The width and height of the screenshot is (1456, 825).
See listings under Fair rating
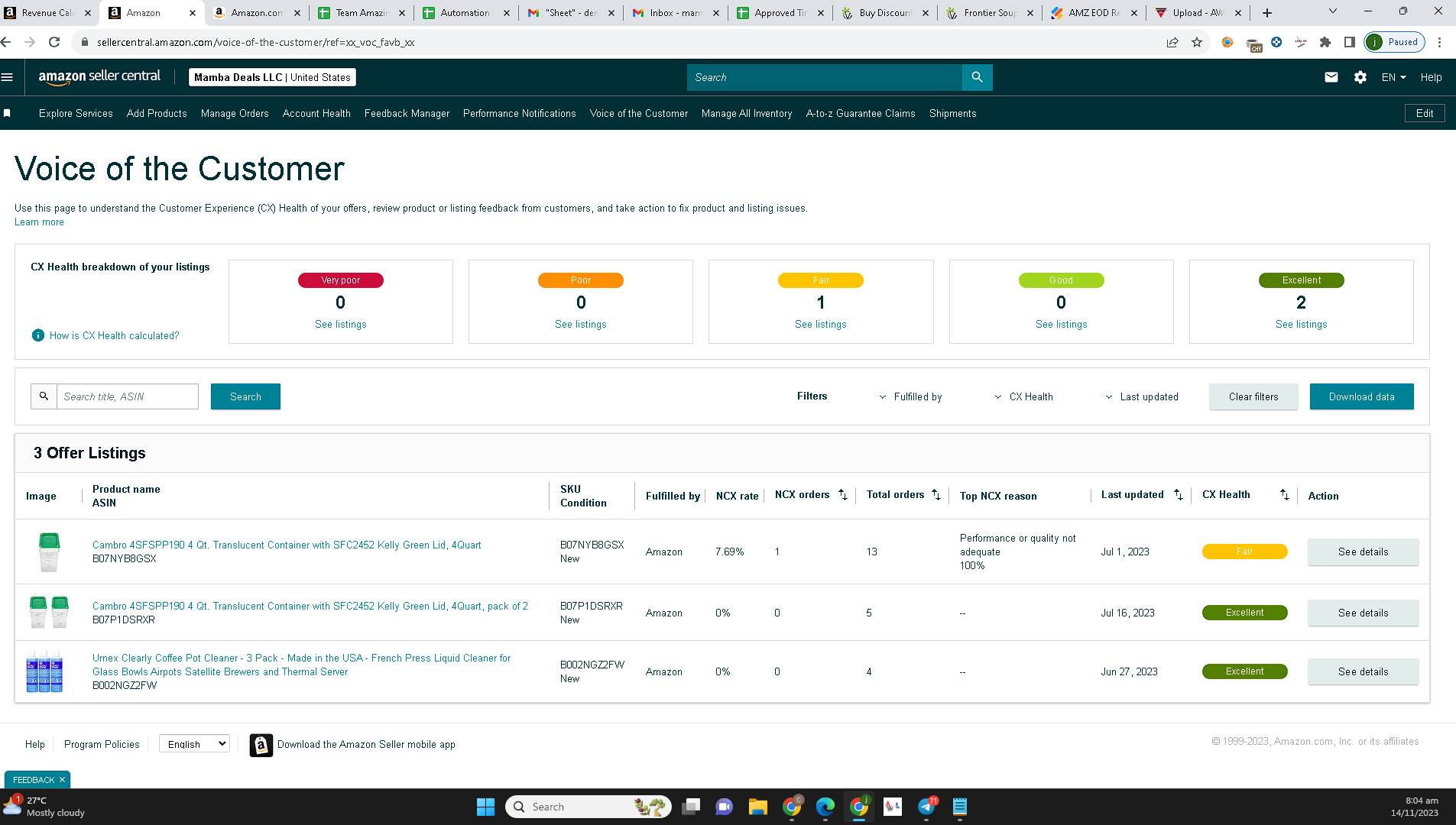[821, 325]
